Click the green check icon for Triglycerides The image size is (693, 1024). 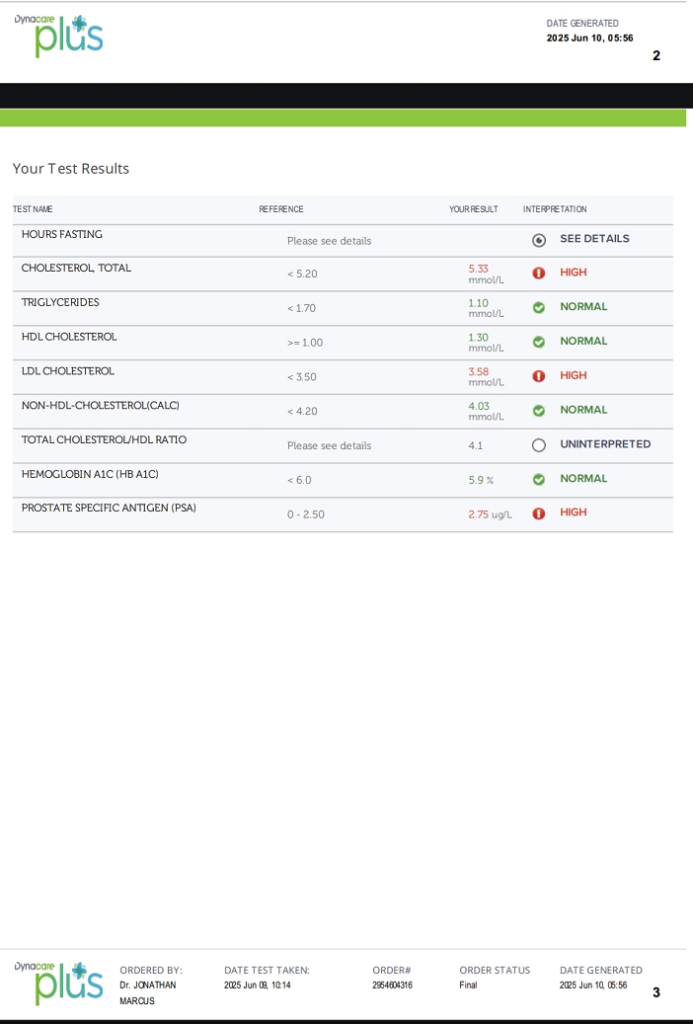point(539,308)
